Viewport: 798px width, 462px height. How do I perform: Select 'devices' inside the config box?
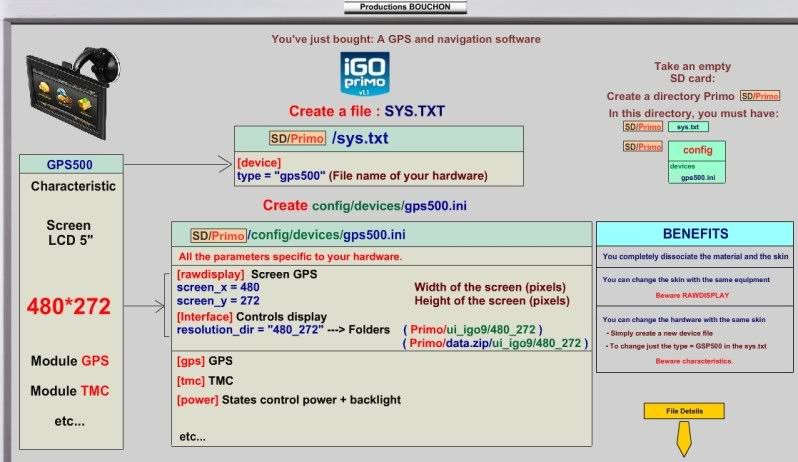(682, 166)
